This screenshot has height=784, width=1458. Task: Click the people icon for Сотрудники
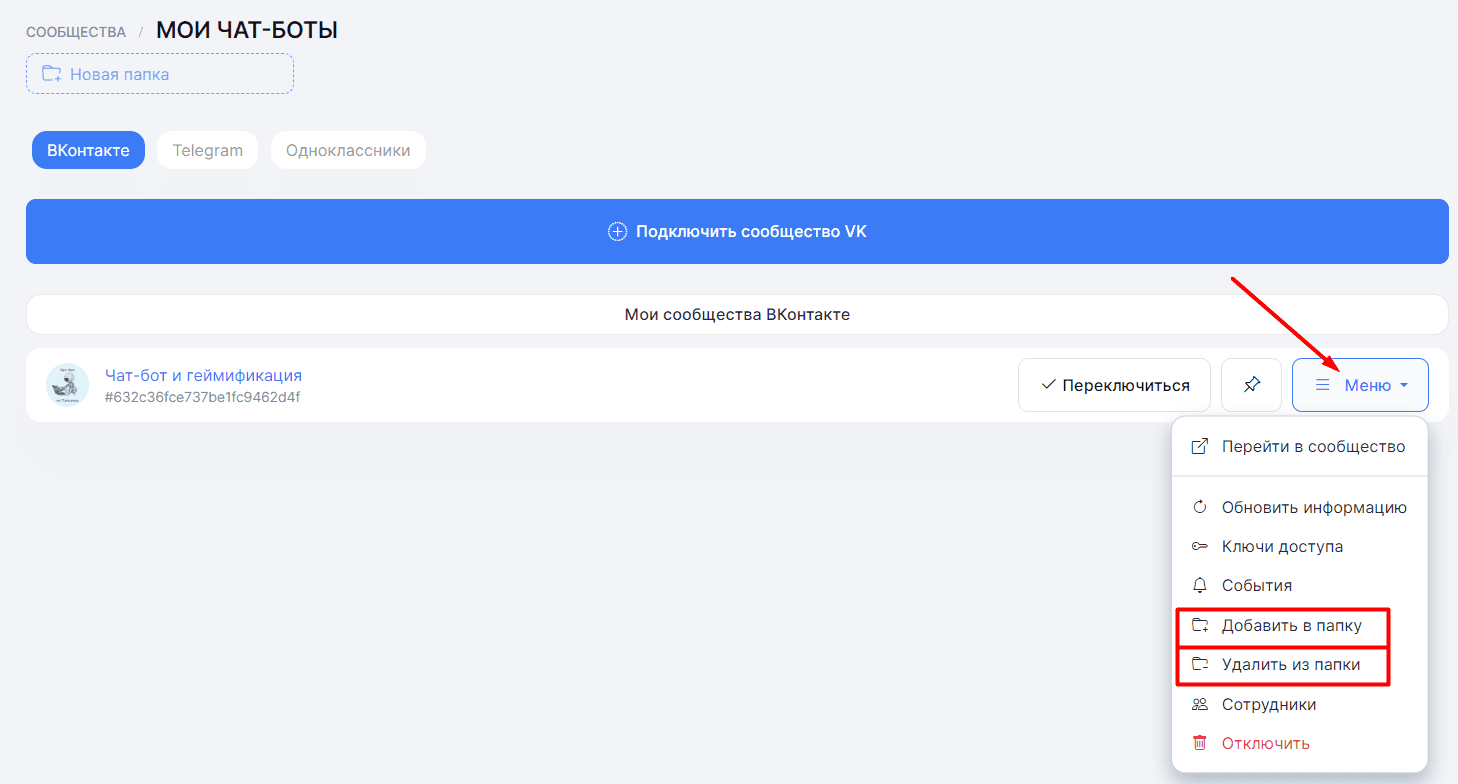point(1200,705)
